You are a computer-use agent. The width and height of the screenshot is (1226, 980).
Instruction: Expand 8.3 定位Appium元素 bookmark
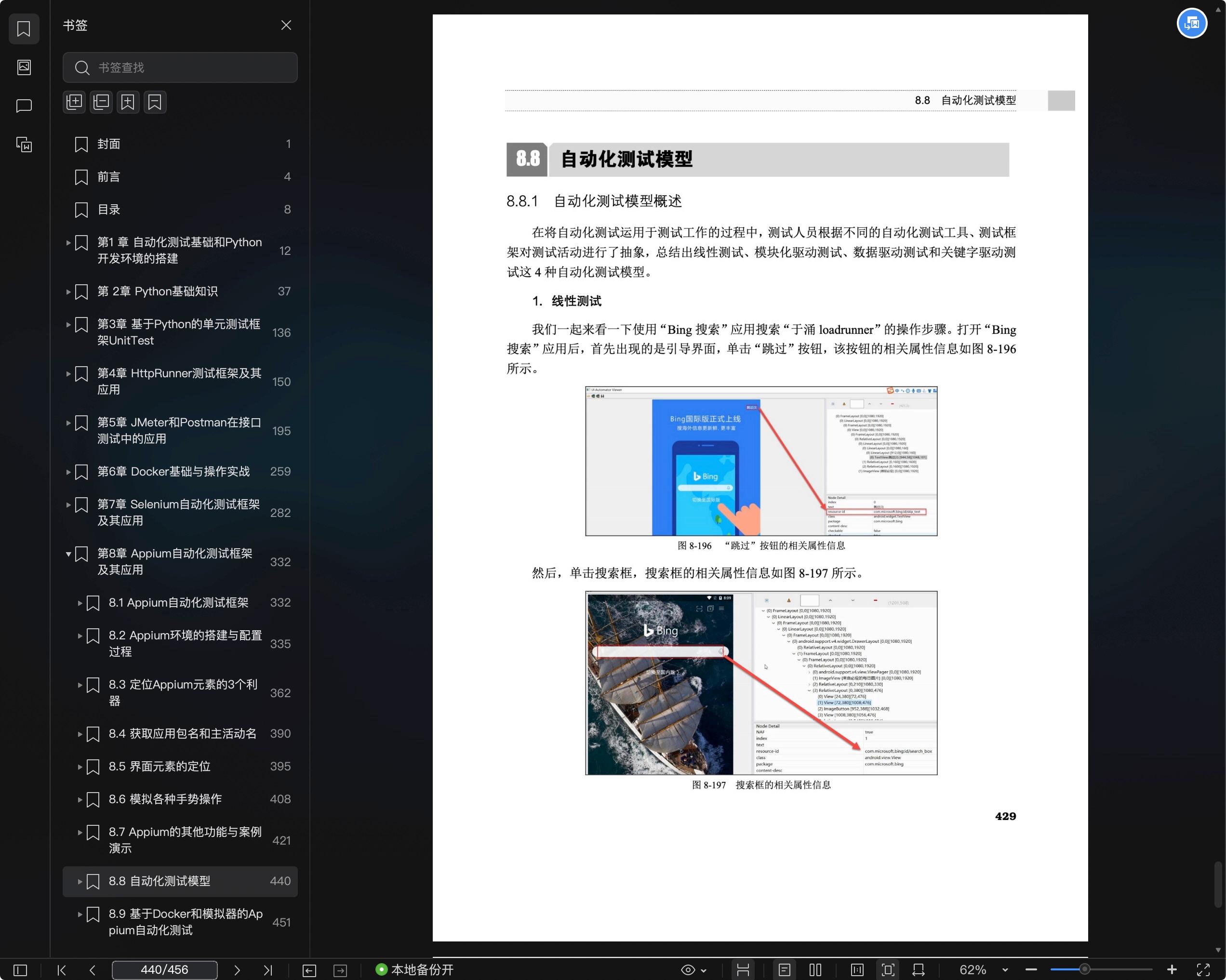point(80,685)
